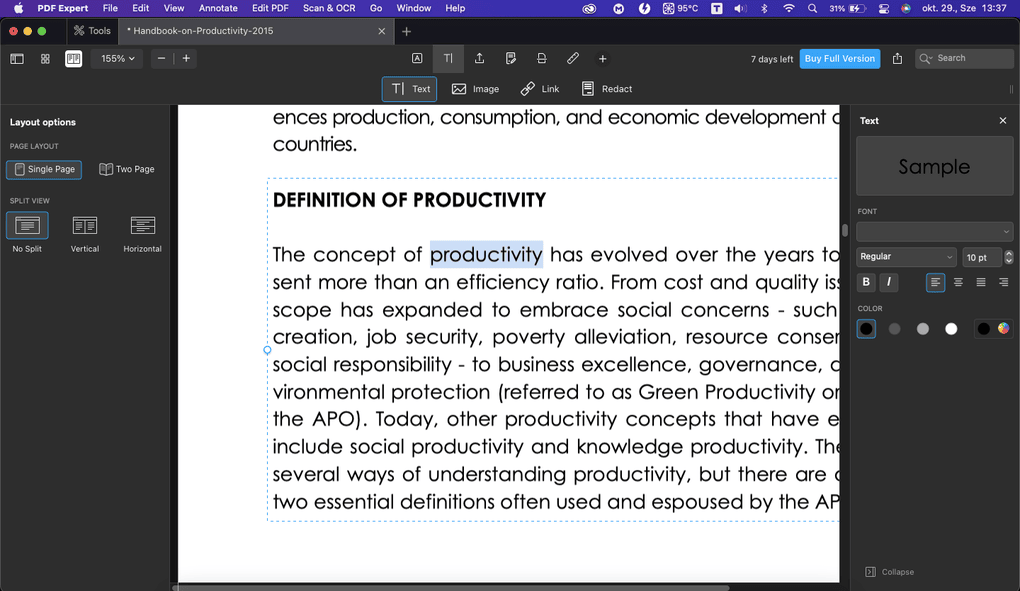Image resolution: width=1020 pixels, height=591 pixels.
Task: Select center text alignment
Action: click(957, 282)
